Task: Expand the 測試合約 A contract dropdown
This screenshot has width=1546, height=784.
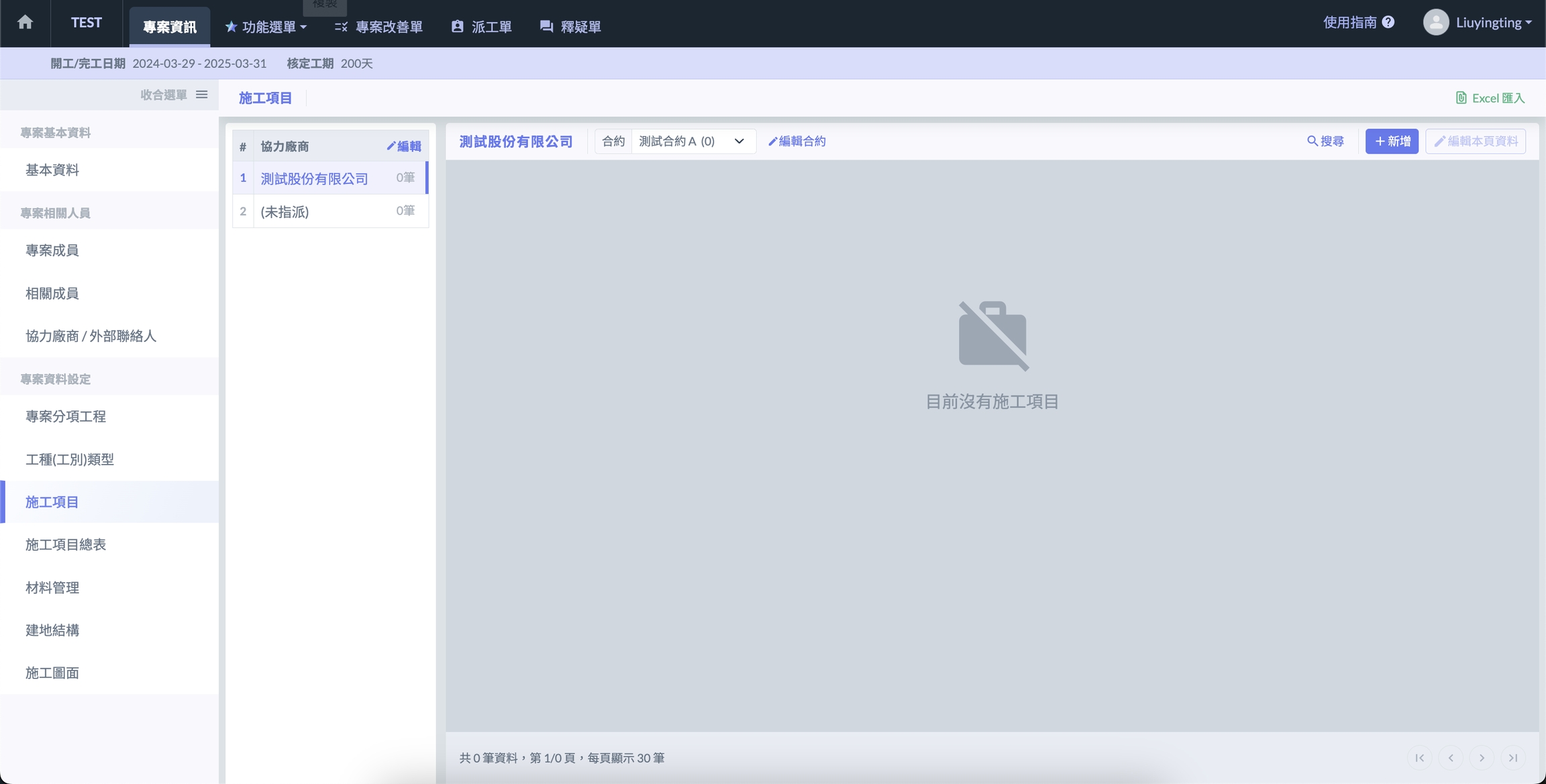Action: (x=692, y=142)
